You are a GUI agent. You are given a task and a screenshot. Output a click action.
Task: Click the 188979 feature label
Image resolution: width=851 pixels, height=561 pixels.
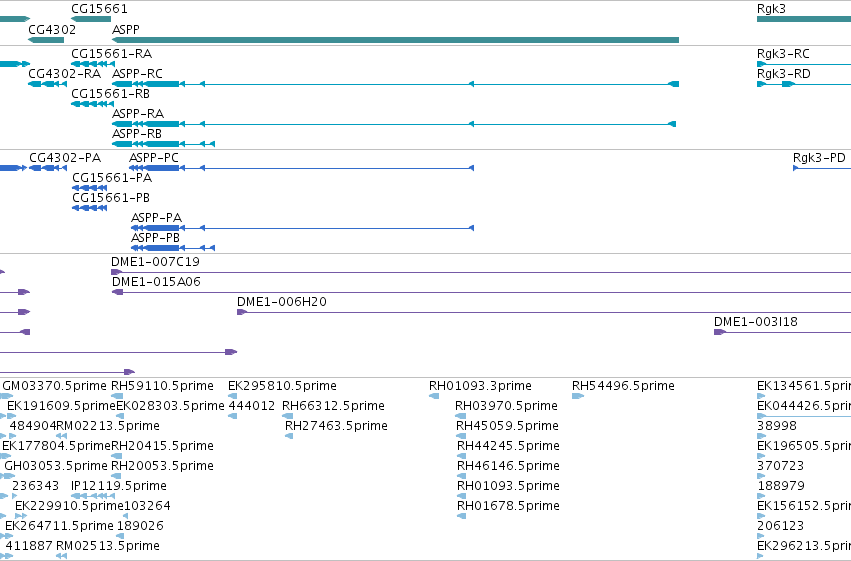coord(780,486)
